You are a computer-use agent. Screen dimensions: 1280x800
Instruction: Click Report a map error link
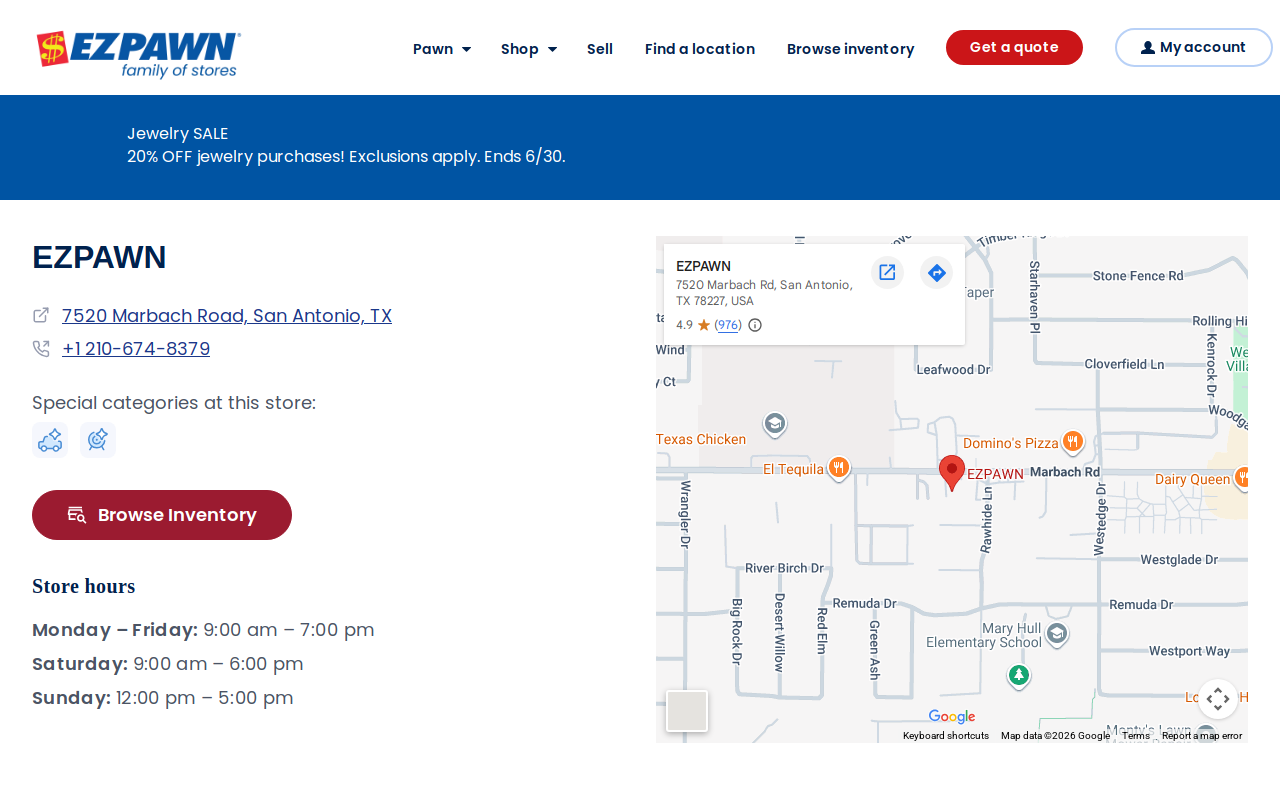click(x=1202, y=736)
